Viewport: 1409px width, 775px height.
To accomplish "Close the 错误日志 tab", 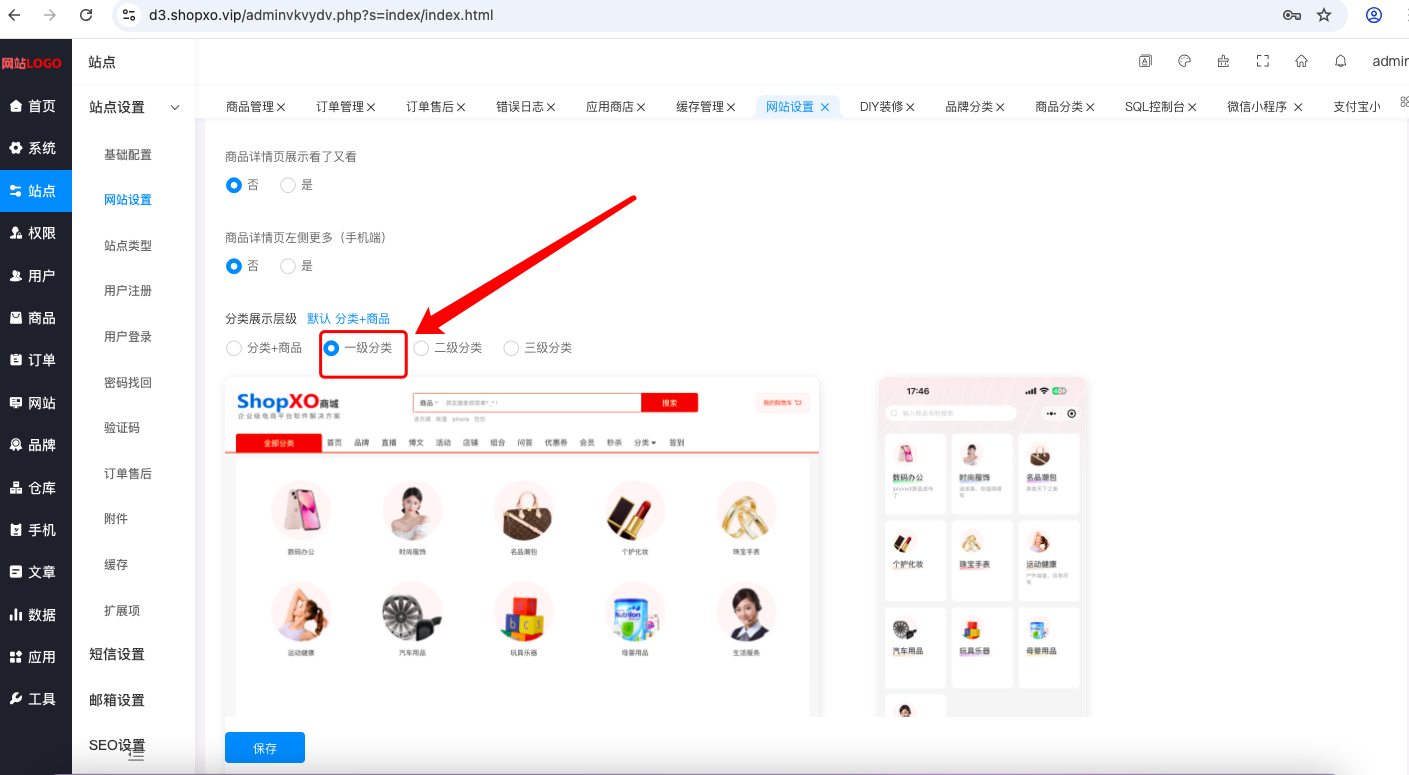I will coord(551,107).
